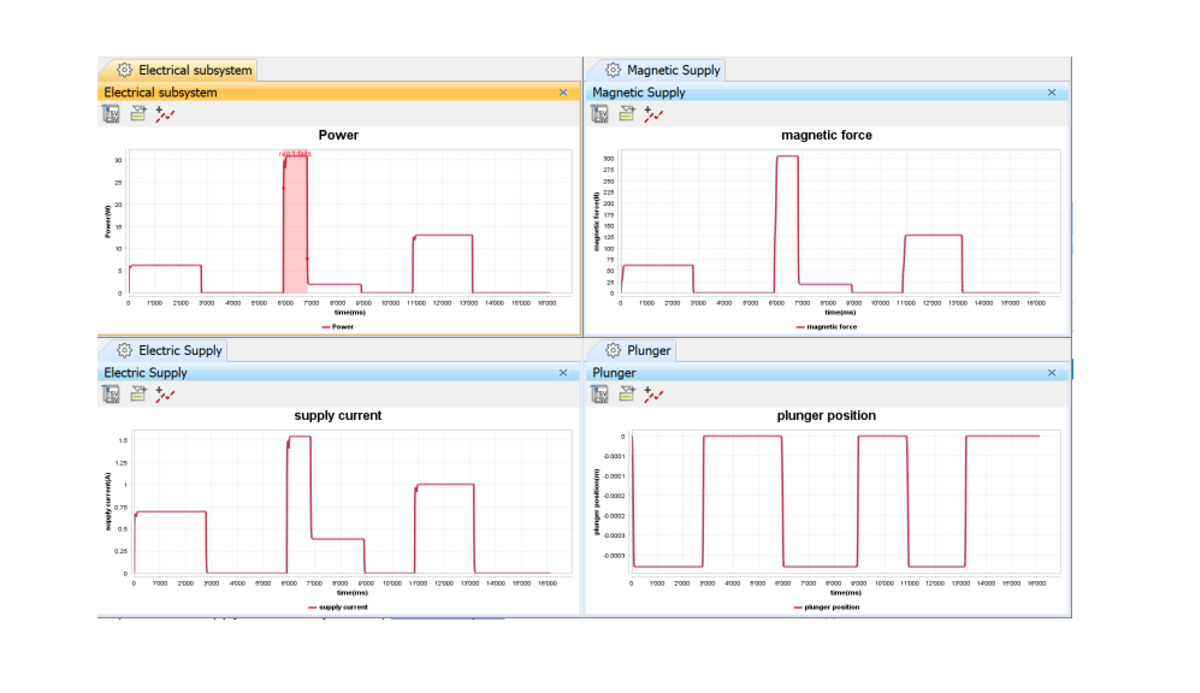Close the Magnetic Supply panel
1200x693 pixels.
pyautogui.click(x=1051, y=92)
